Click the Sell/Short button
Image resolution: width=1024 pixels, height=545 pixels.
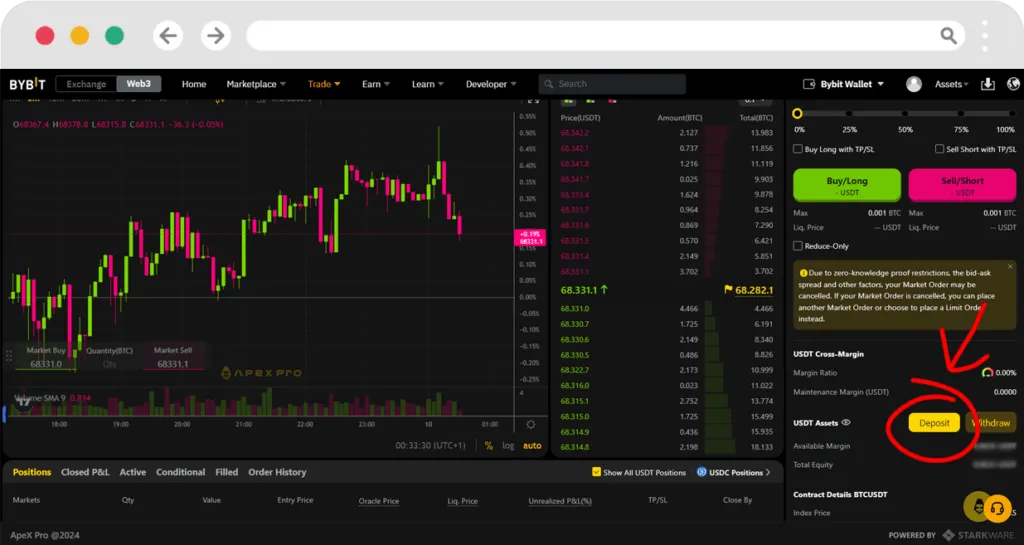coord(962,185)
